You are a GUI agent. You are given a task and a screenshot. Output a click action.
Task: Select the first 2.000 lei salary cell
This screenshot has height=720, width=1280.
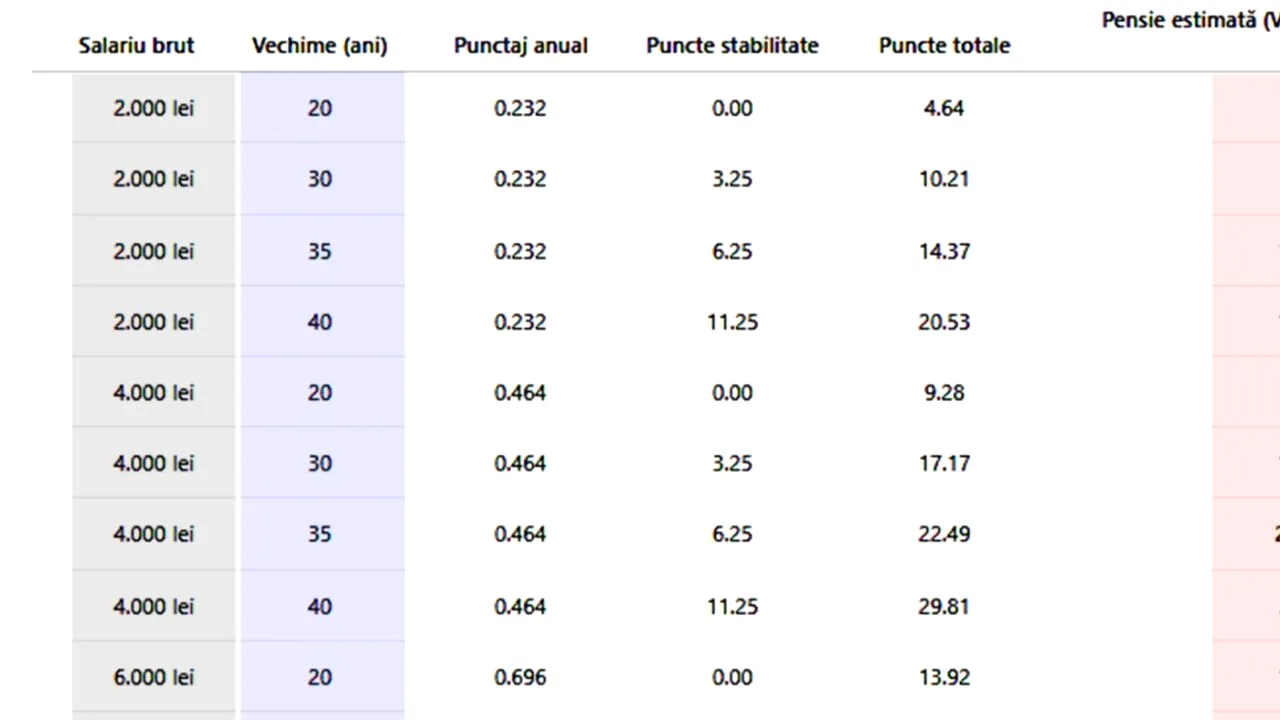tap(153, 108)
